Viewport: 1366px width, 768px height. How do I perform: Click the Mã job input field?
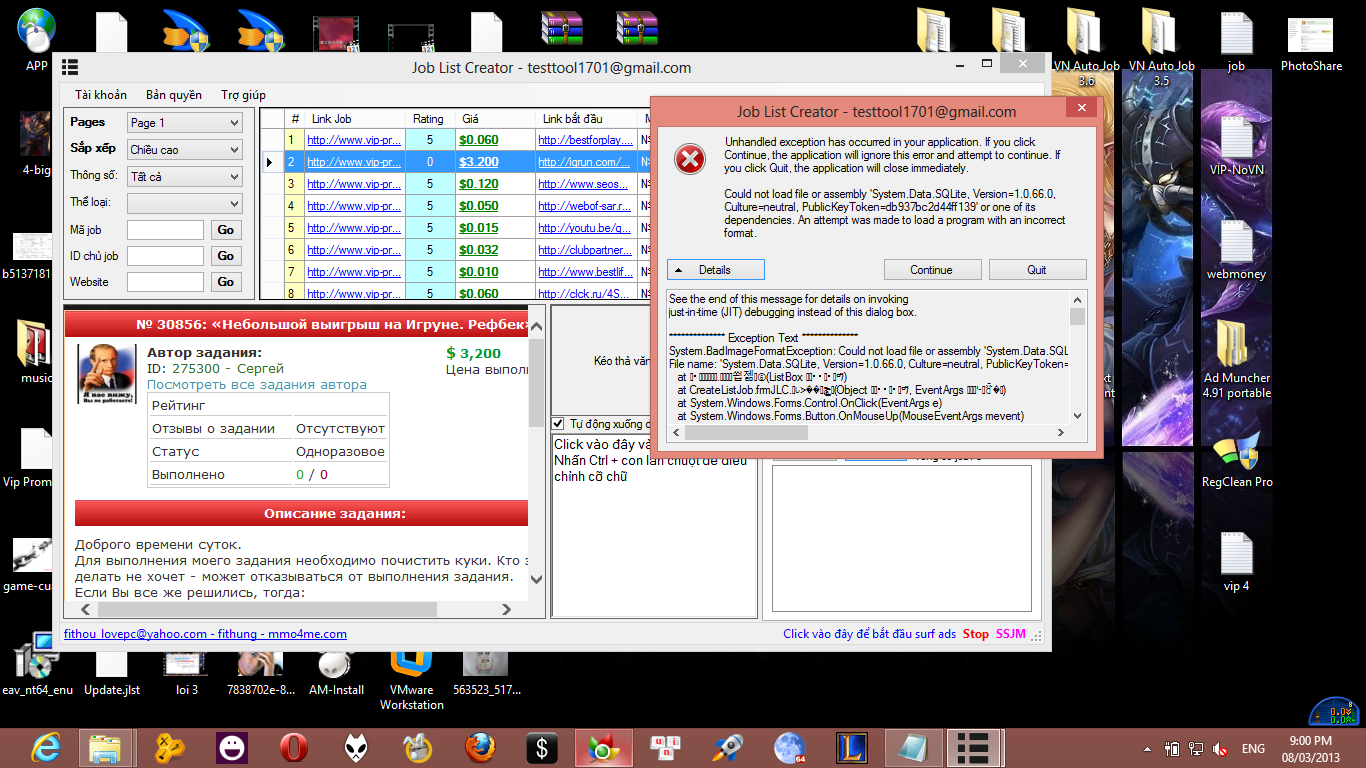click(x=165, y=230)
